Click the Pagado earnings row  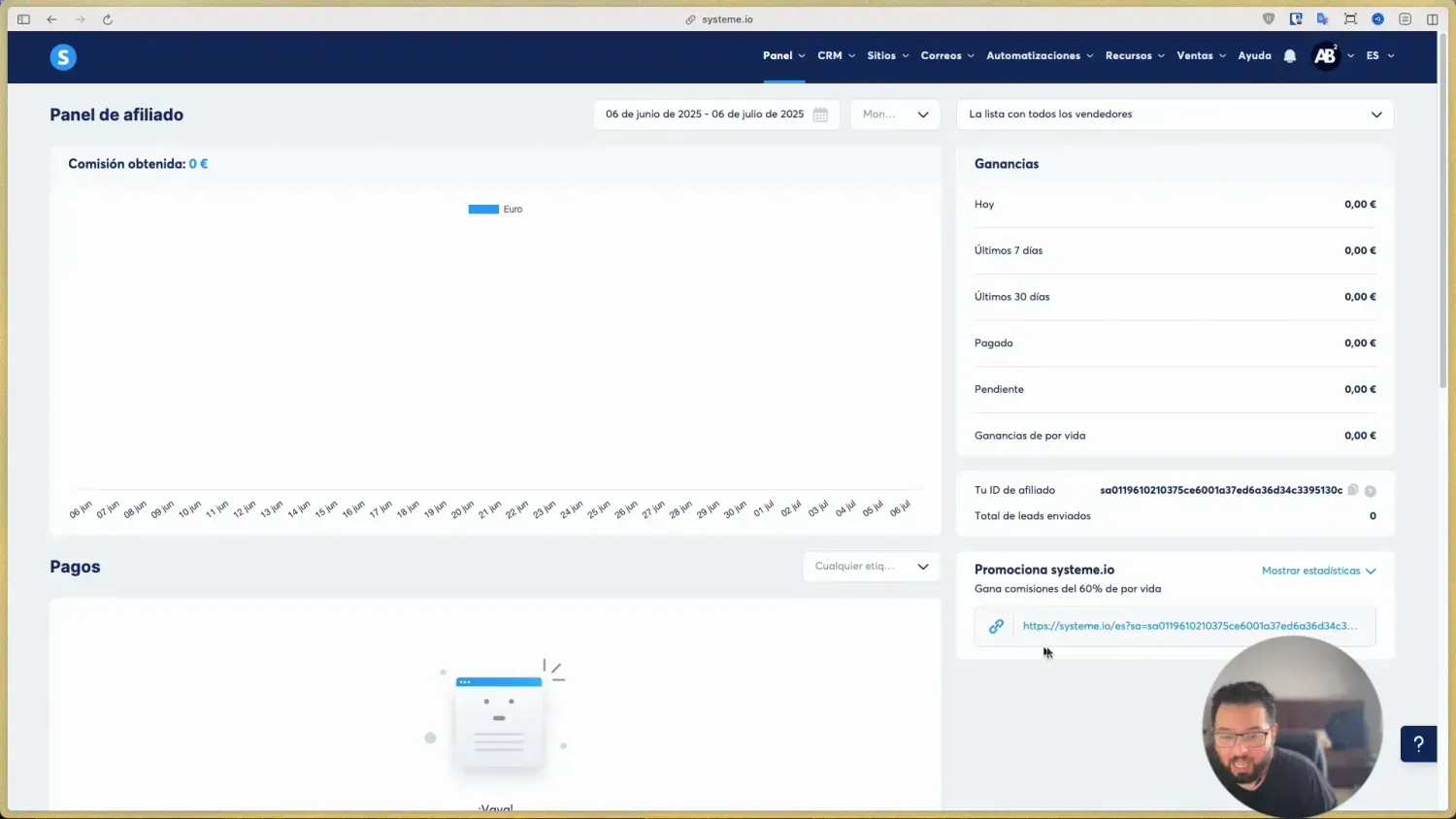[x=1175, y=343]
